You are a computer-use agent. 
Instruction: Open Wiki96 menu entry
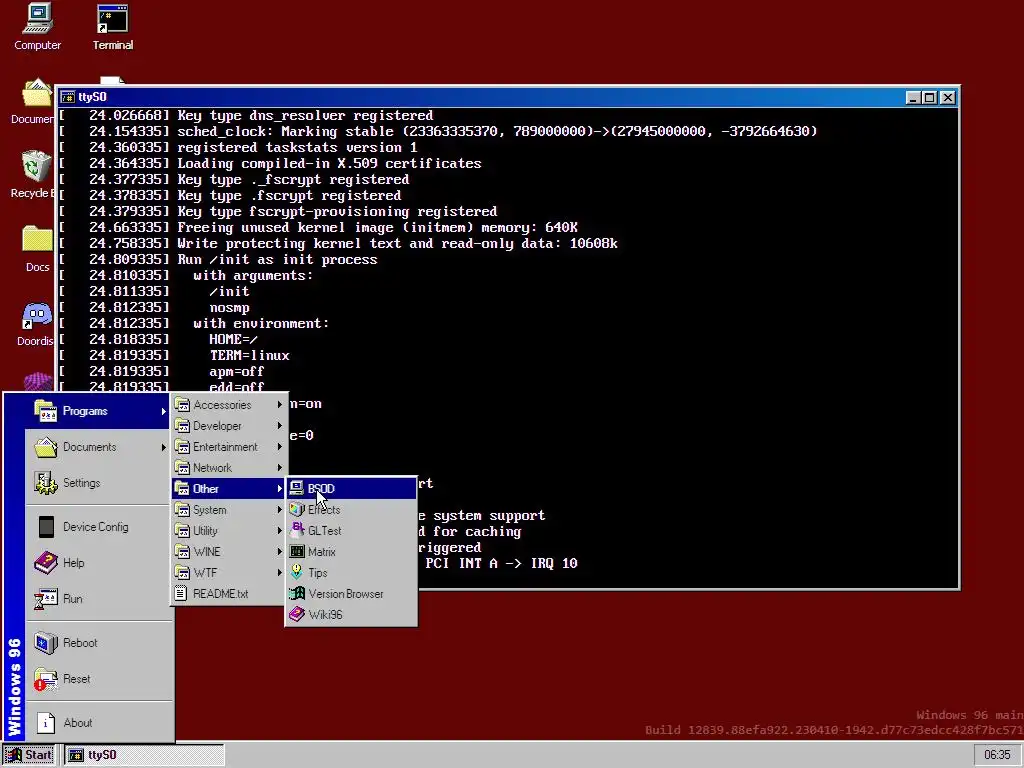(x=351, y=614)
